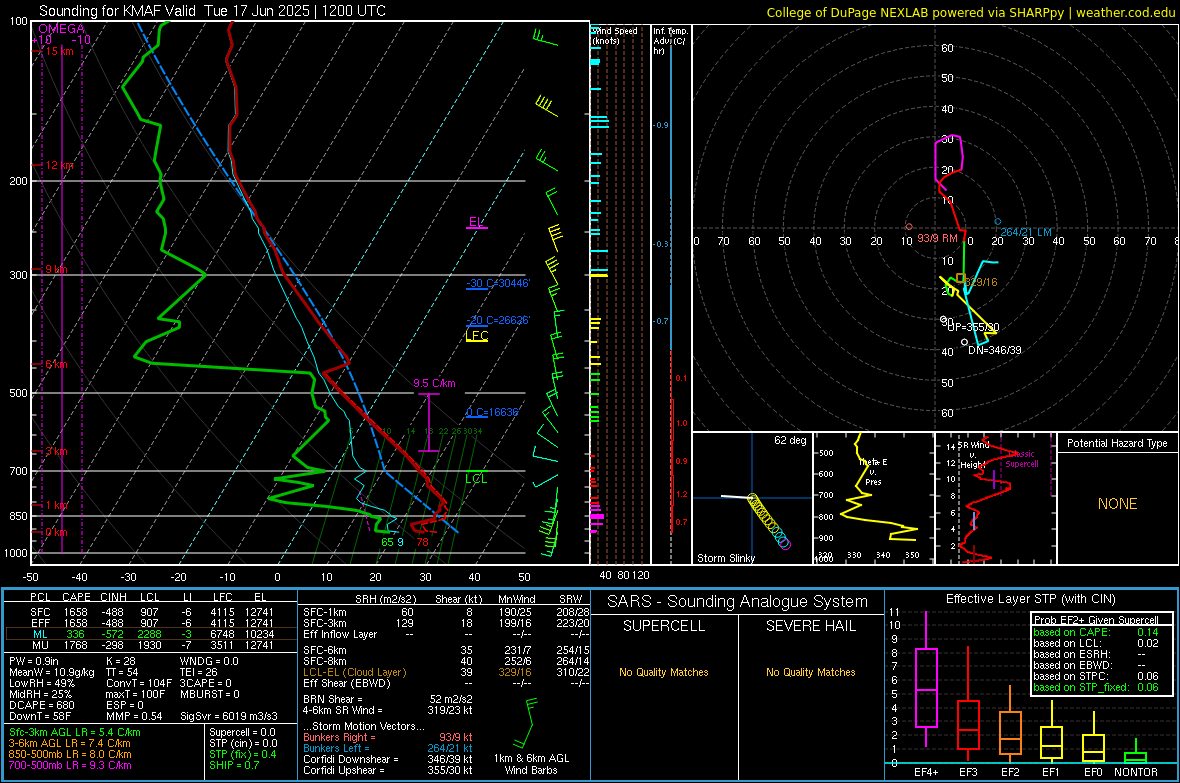The image size is (1180, 783).
Task: Select the SFC parcel row label
Action: 40,612
